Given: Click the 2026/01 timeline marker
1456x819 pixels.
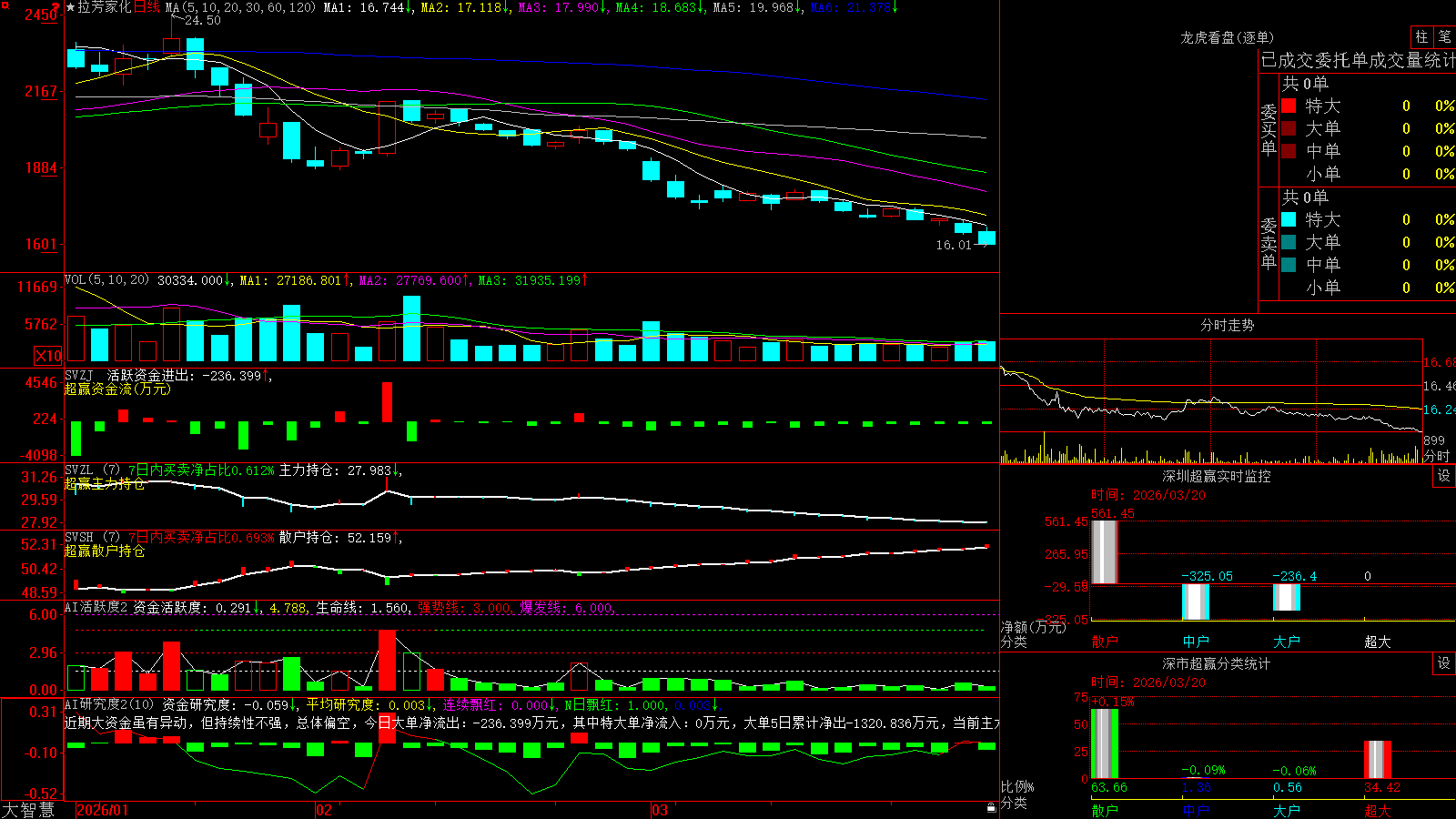Looking at the screenshot, I should pos(103,810).
